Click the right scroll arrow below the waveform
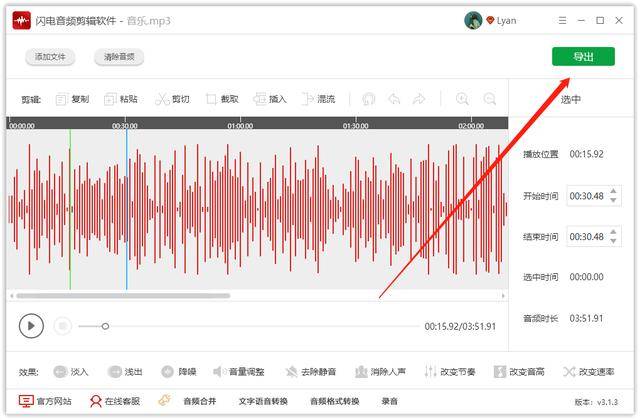Image resolution: width=640 pixels, height=420 pixels. coord(503,296)
